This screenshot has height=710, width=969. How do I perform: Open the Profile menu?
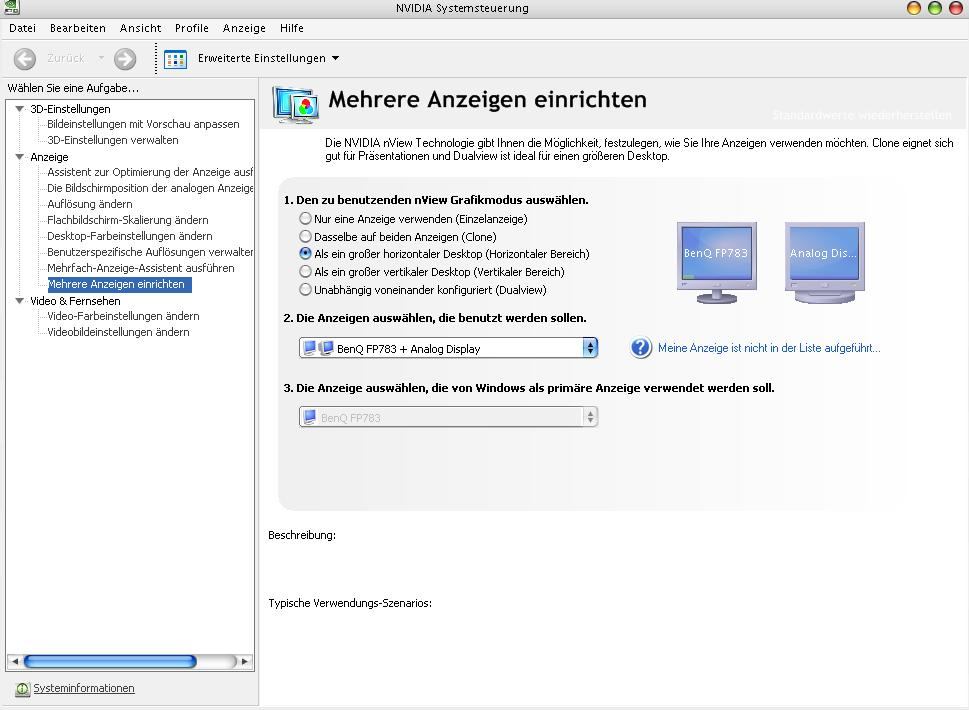[x=192, y=28]
